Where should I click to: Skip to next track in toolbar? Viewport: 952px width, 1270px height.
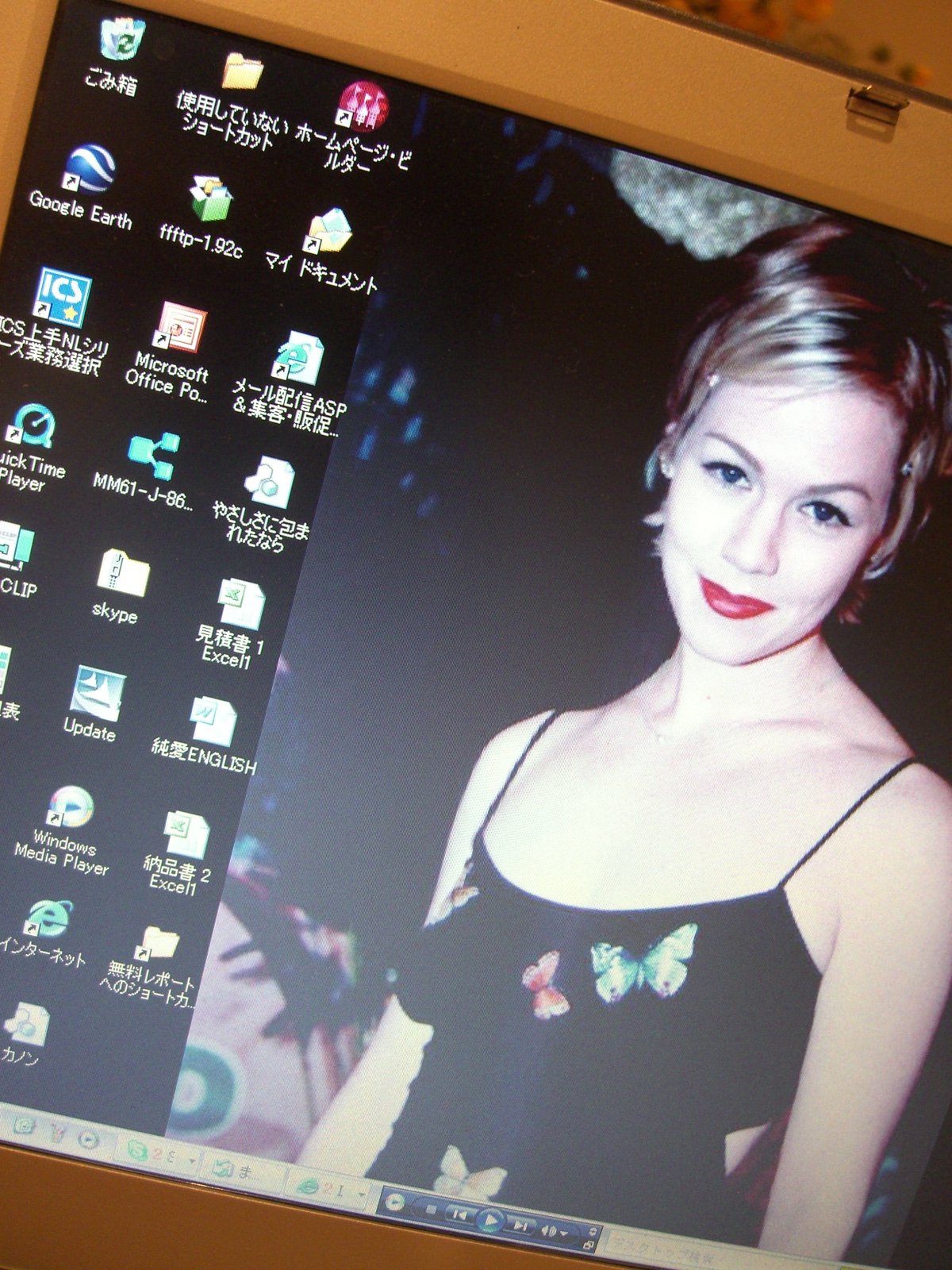click(x=520, y=1225)
